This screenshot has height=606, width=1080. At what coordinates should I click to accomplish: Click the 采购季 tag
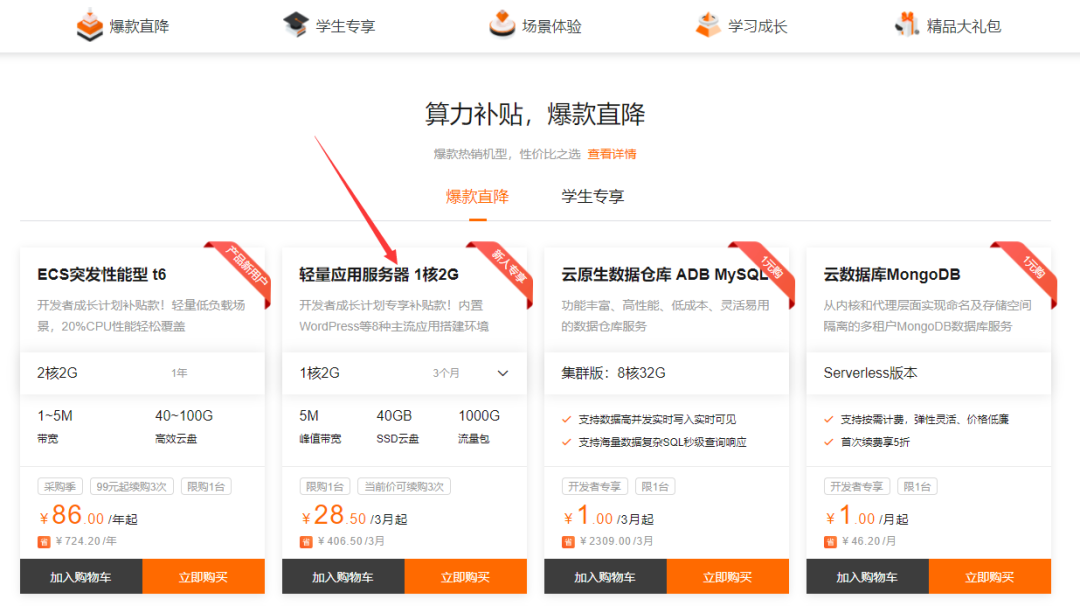60,486
